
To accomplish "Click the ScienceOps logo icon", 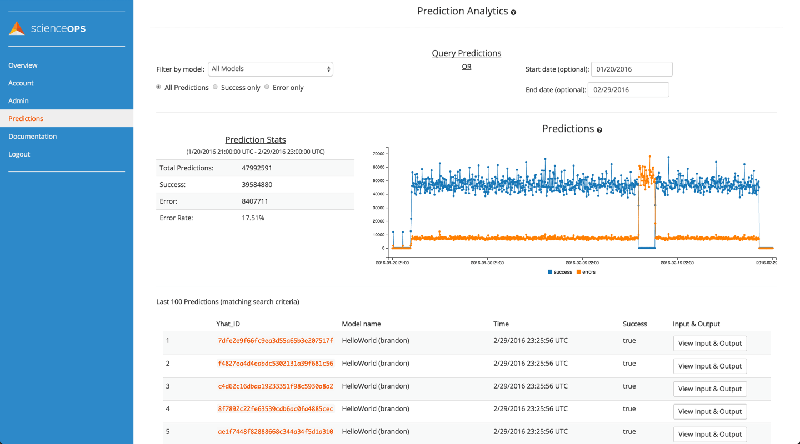I will click(x=17, y=28).
